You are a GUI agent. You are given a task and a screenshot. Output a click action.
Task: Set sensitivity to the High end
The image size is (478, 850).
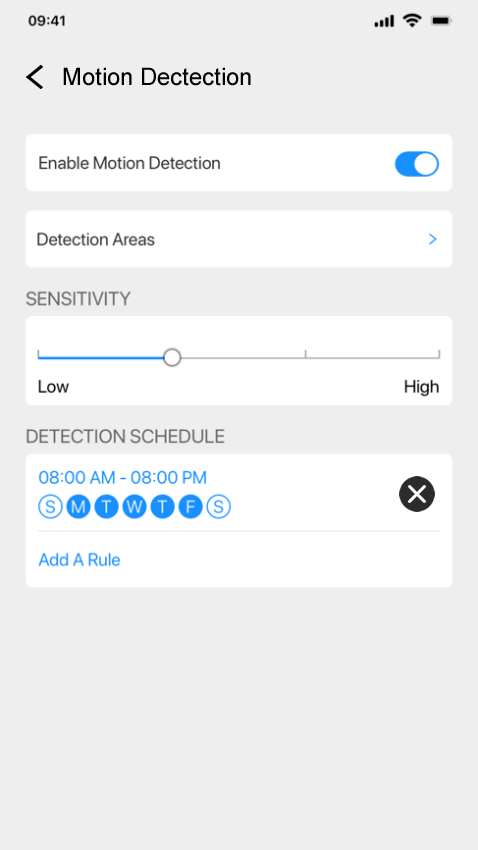439,355
